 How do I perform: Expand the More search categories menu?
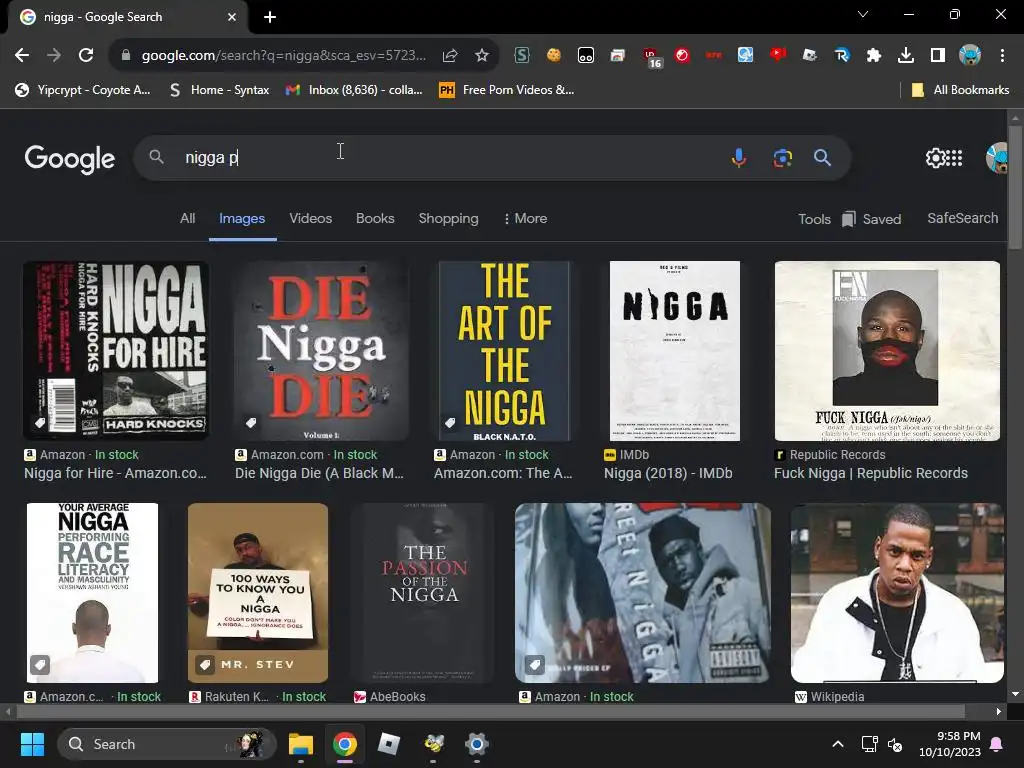click(526, 219)
